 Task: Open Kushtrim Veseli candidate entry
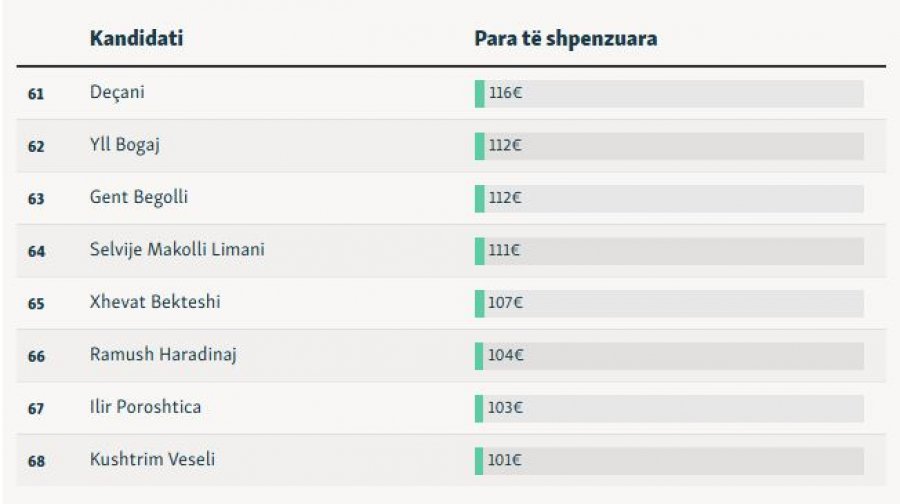(x=152, y=459)
